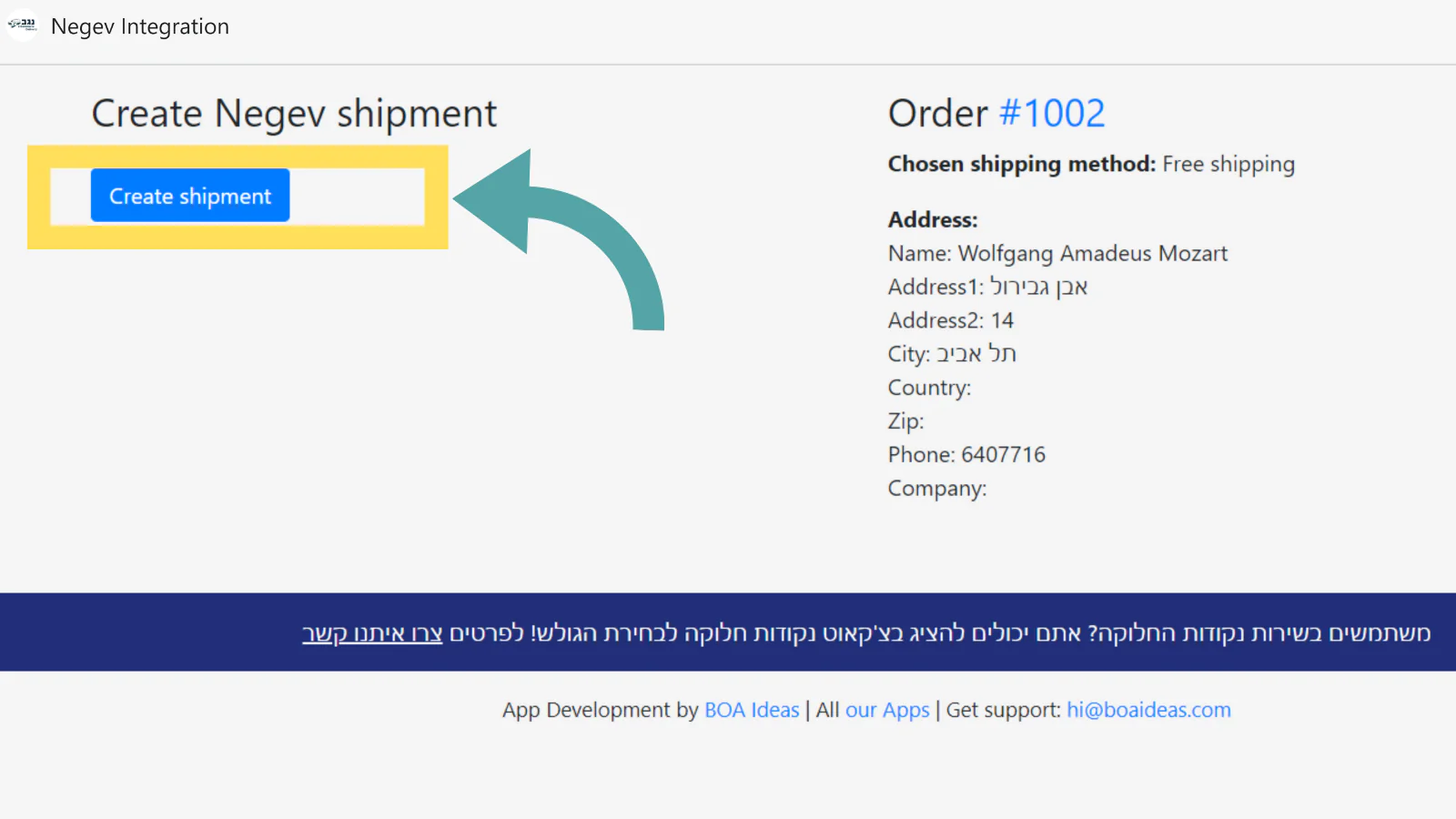
Task: Click the hi@boaideas.com support email link
Action: pyautogui.click(x=1148, y=710)
